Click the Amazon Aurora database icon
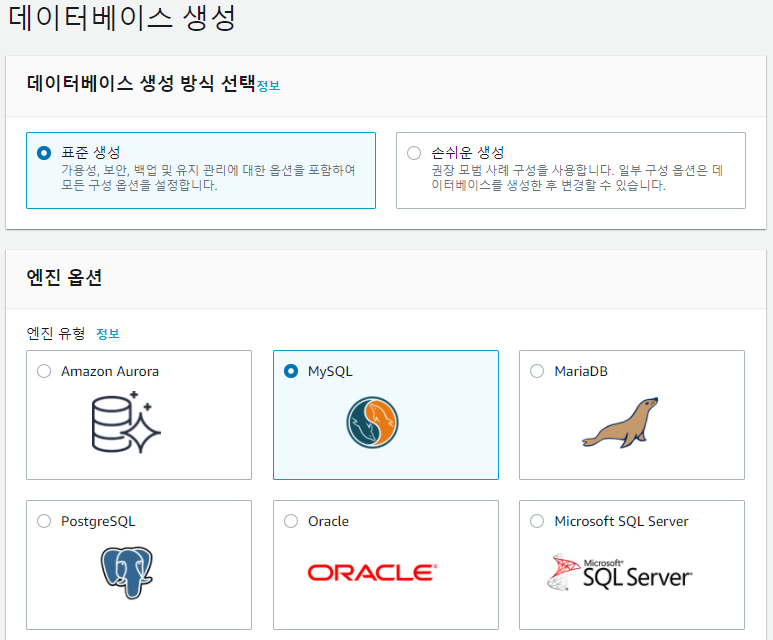This screenshot has width=773, height=640. [126, 423]
